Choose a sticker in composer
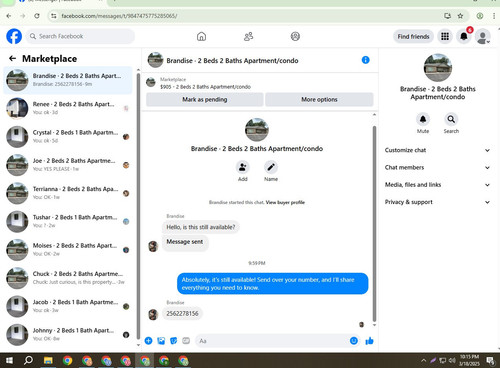Image resolution: width=500 pixels, height=368 pixels. click(174, 341)
